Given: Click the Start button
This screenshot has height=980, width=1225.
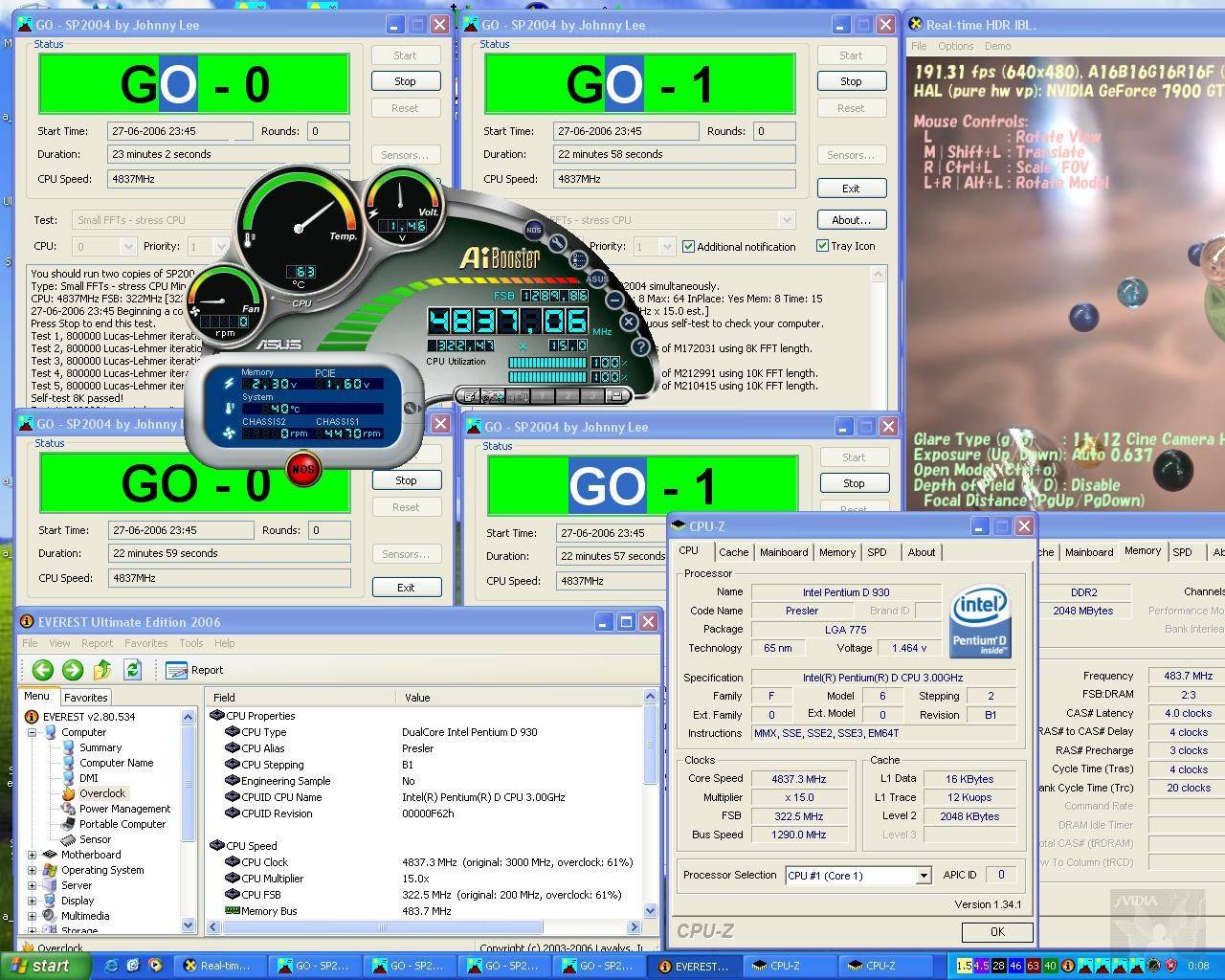Looking at the screenshot, I should 44,966.
